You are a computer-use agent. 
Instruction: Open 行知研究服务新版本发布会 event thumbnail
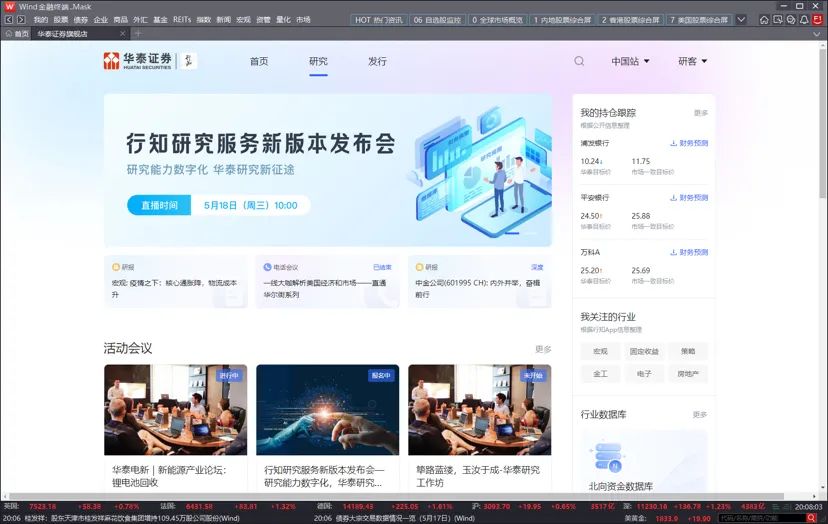(x=327, y=410)
